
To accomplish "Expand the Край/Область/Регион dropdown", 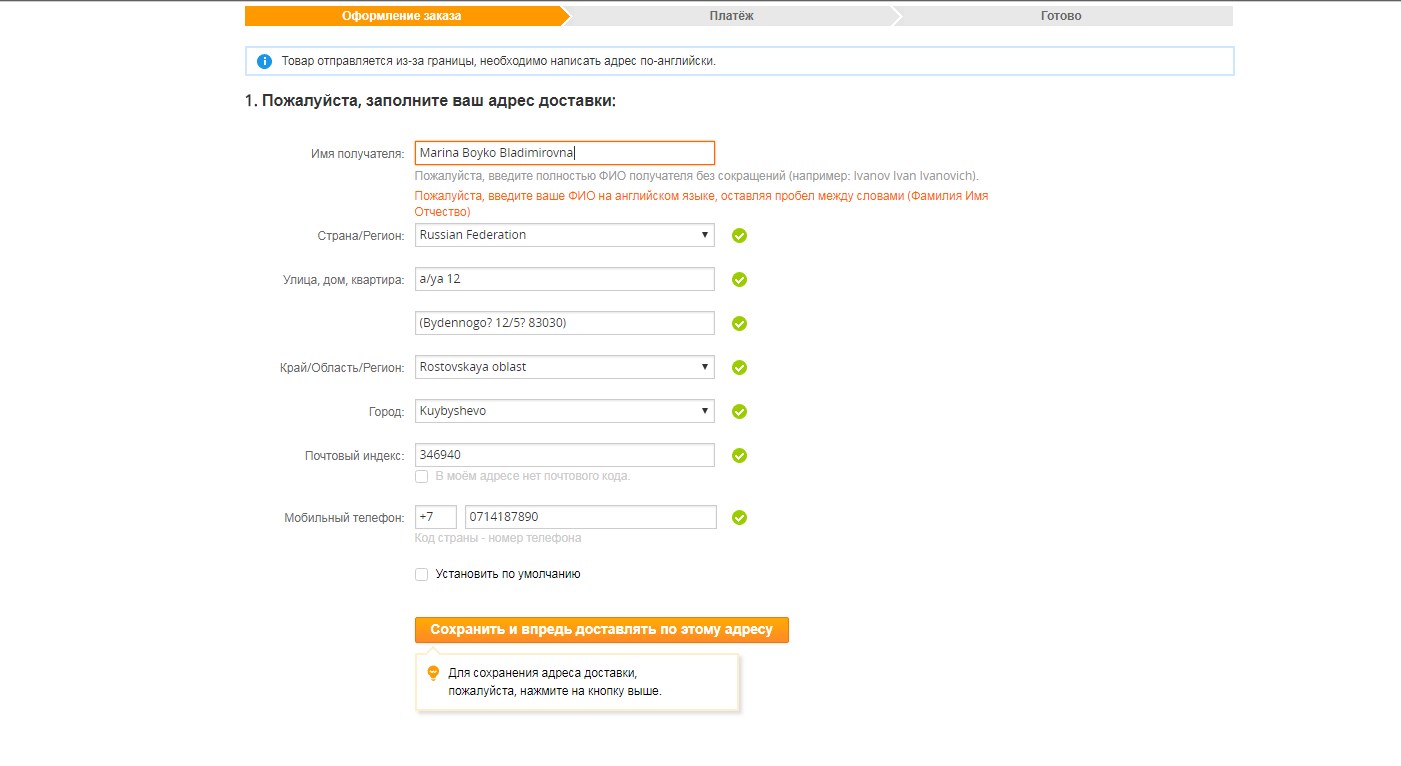I will 564,367.
